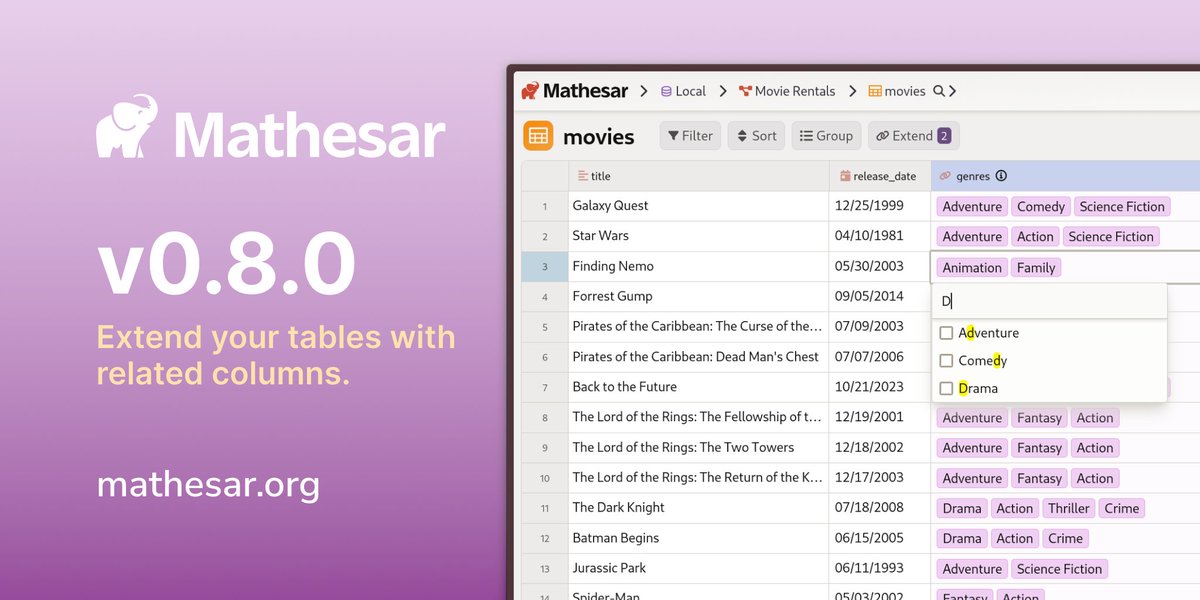Click the Local database icon in breadcrumb

pyautogui.click(x=666, y=91)
